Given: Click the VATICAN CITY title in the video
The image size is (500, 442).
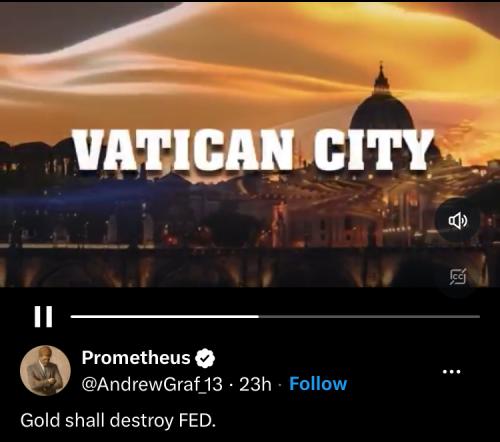Looking at the screenshot, I should 253,150.
